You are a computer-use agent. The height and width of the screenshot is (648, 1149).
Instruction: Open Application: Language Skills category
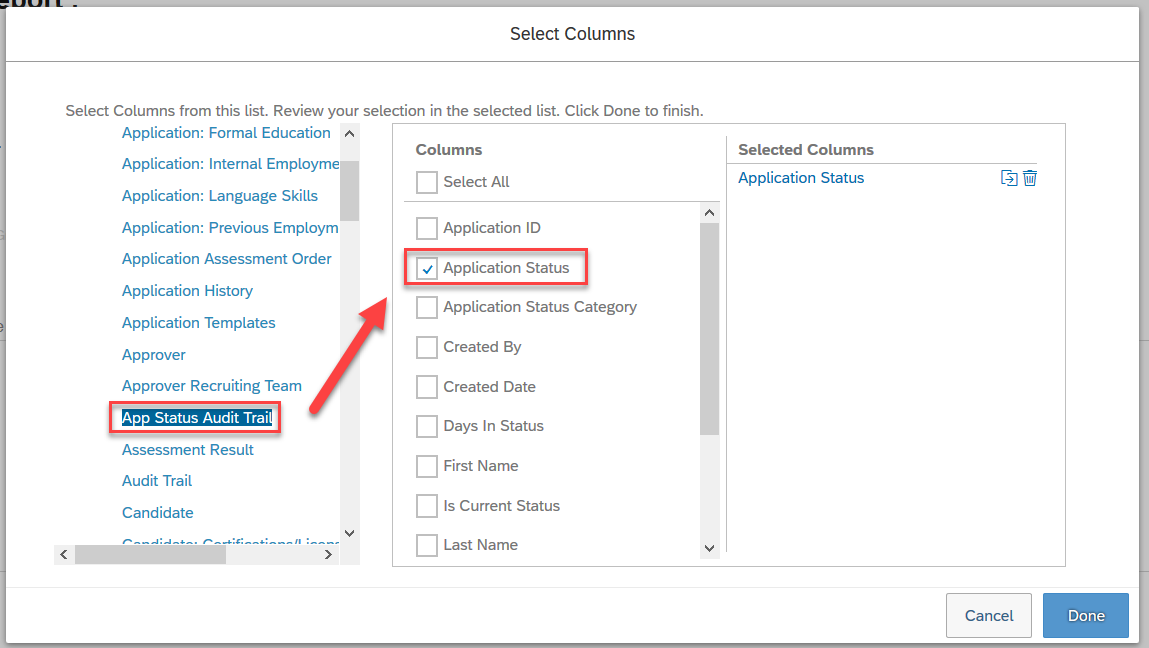point(220,196)
